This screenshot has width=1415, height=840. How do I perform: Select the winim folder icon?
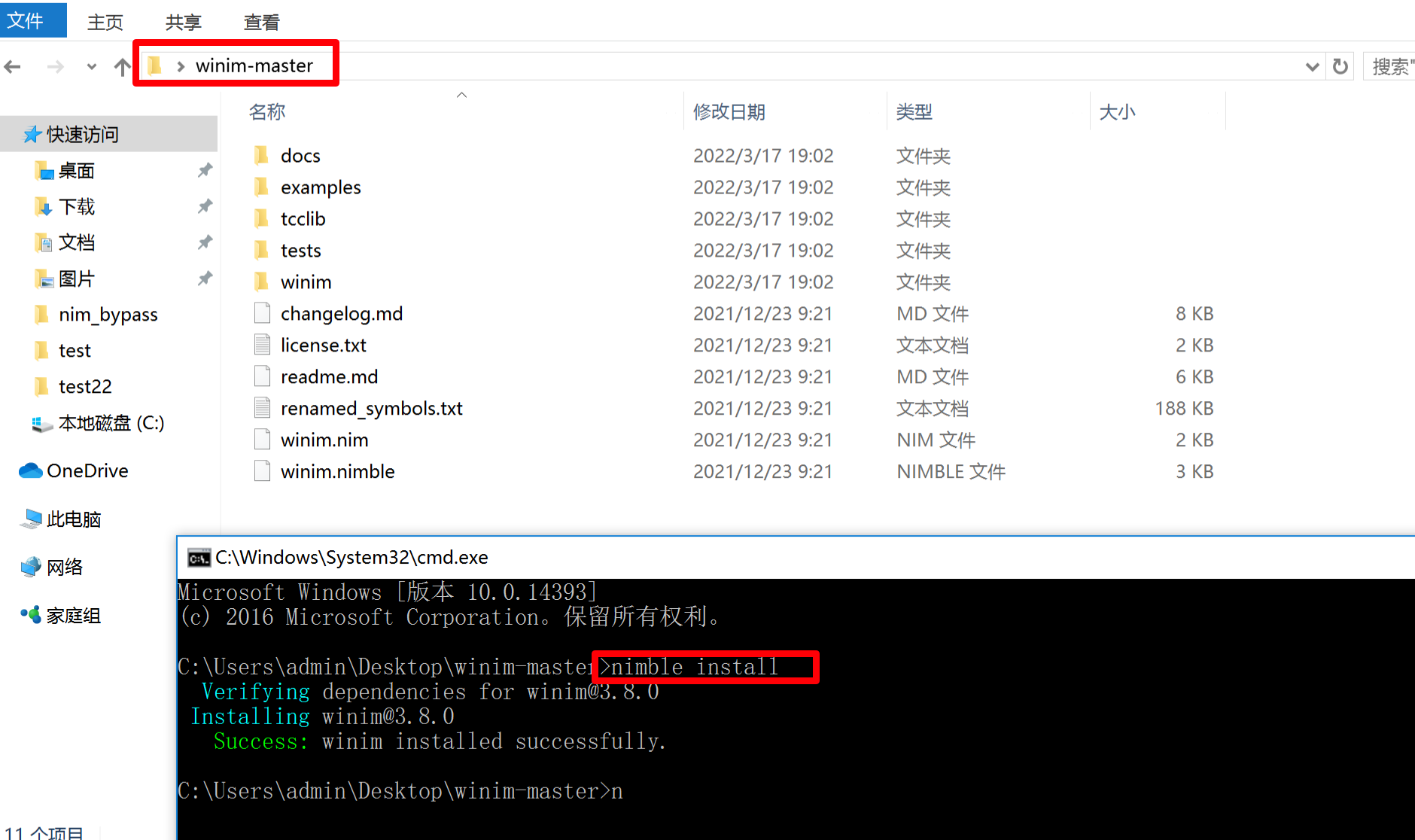pyautogui.click(x=261, y=282)
